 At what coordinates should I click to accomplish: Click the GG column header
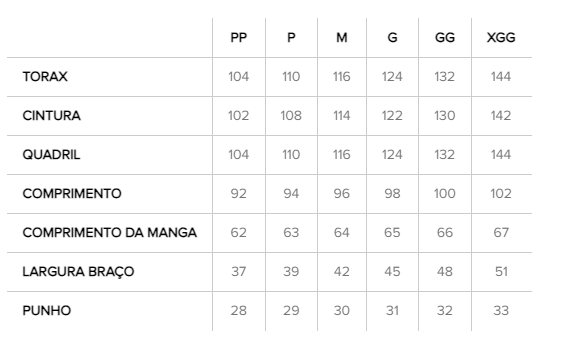445,38
